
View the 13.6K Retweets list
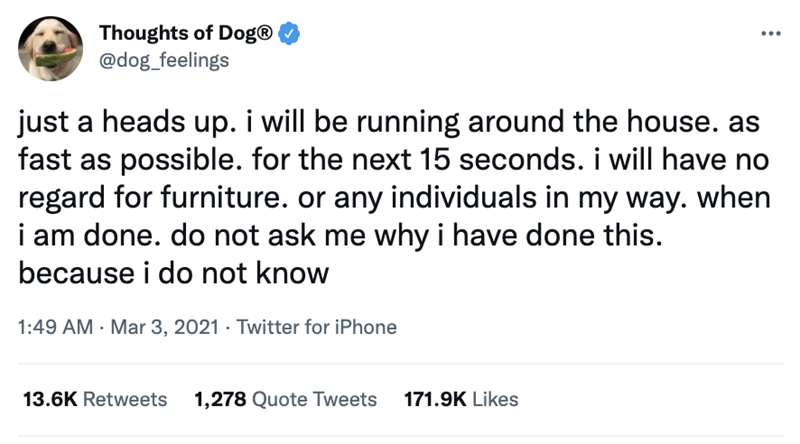coord(94,399)
